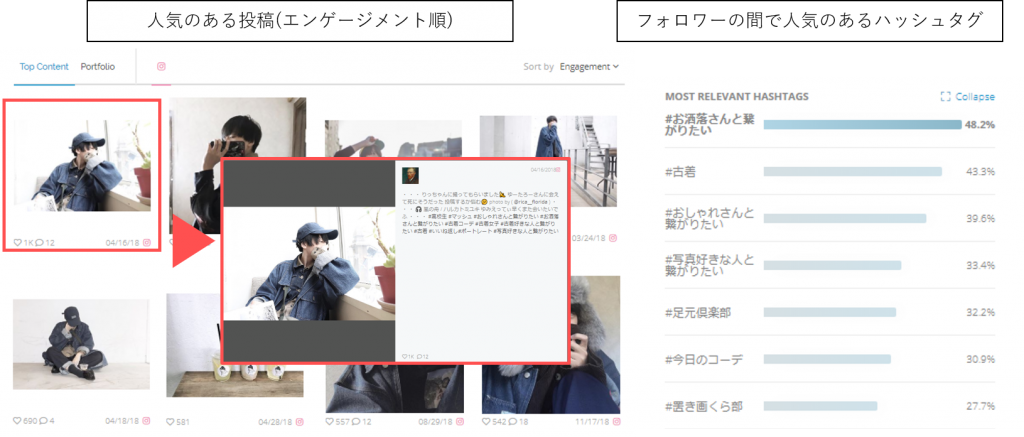Click Instagram icon on the 11/17/18 post
Image resolution: width=1024 pixels, height=437 pixels.
(614, 421)
